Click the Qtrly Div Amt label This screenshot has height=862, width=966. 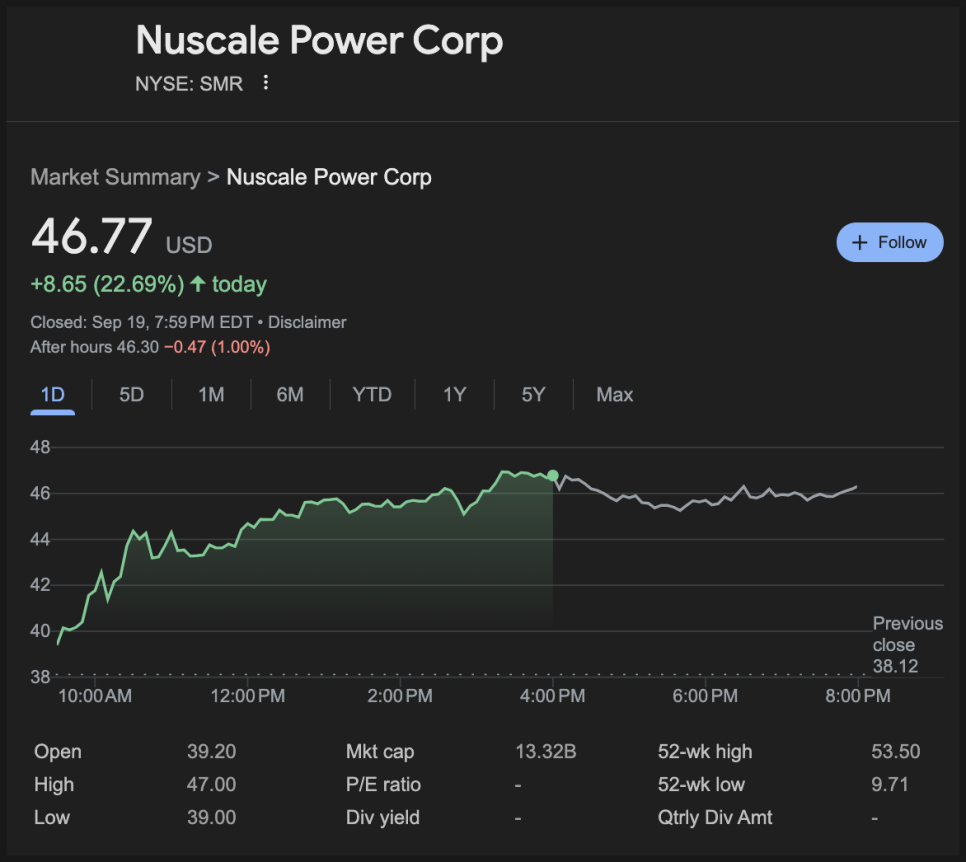[715, 817]
